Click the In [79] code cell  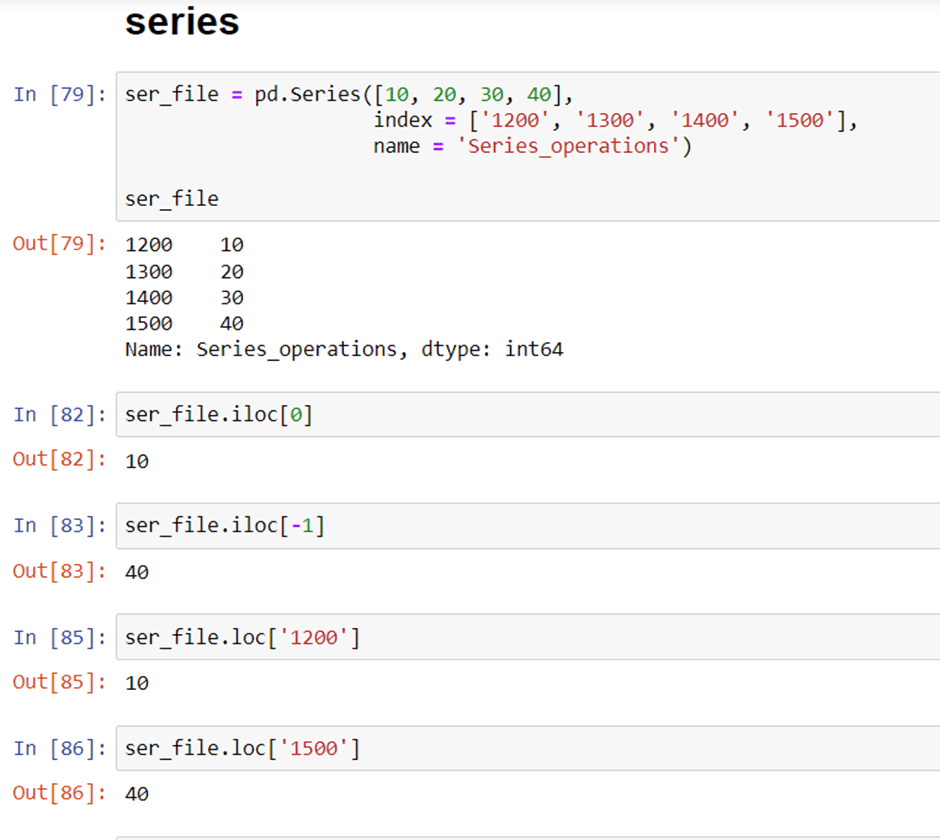pos(528,146)
